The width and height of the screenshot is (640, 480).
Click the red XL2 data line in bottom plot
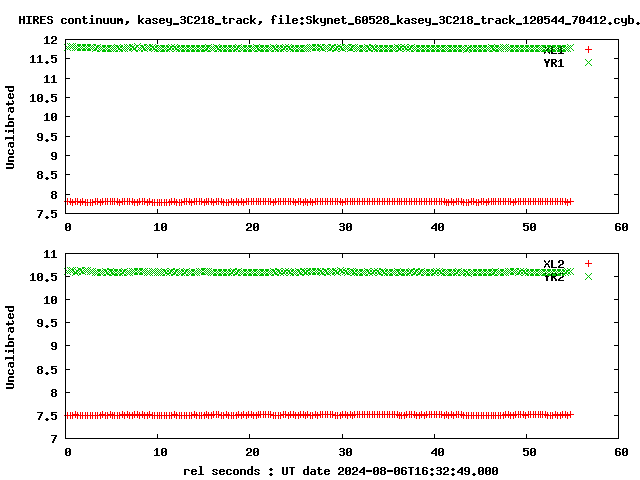coord(320,415)
